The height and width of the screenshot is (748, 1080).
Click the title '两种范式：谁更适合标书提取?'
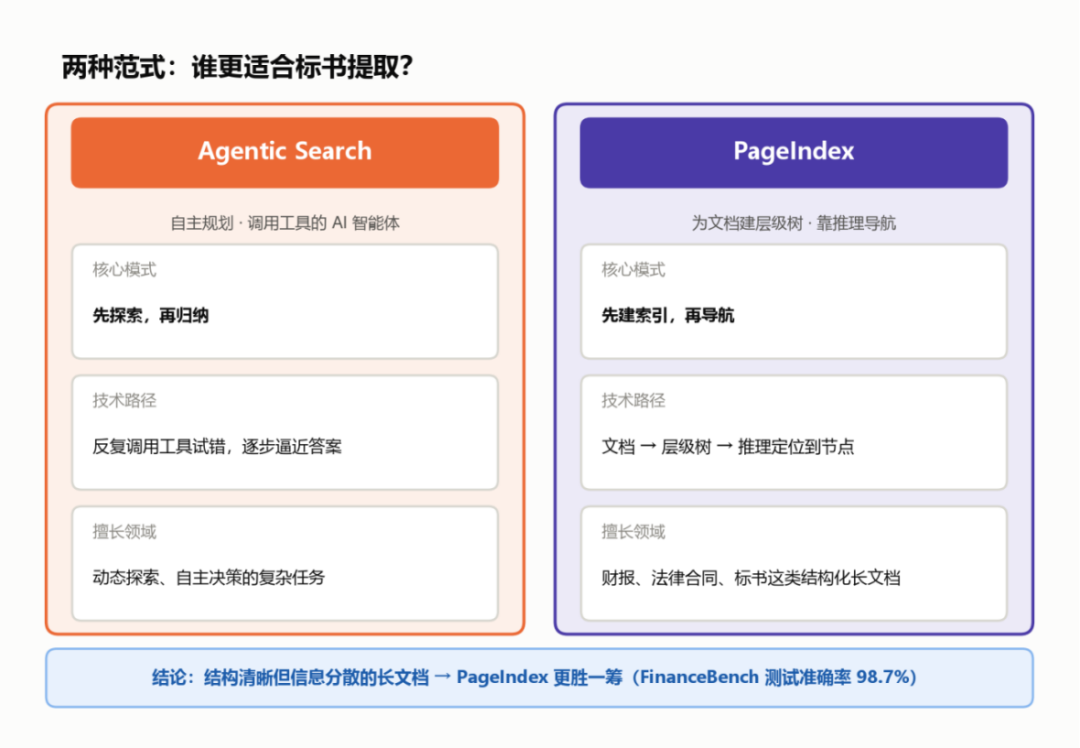[237, 67]
